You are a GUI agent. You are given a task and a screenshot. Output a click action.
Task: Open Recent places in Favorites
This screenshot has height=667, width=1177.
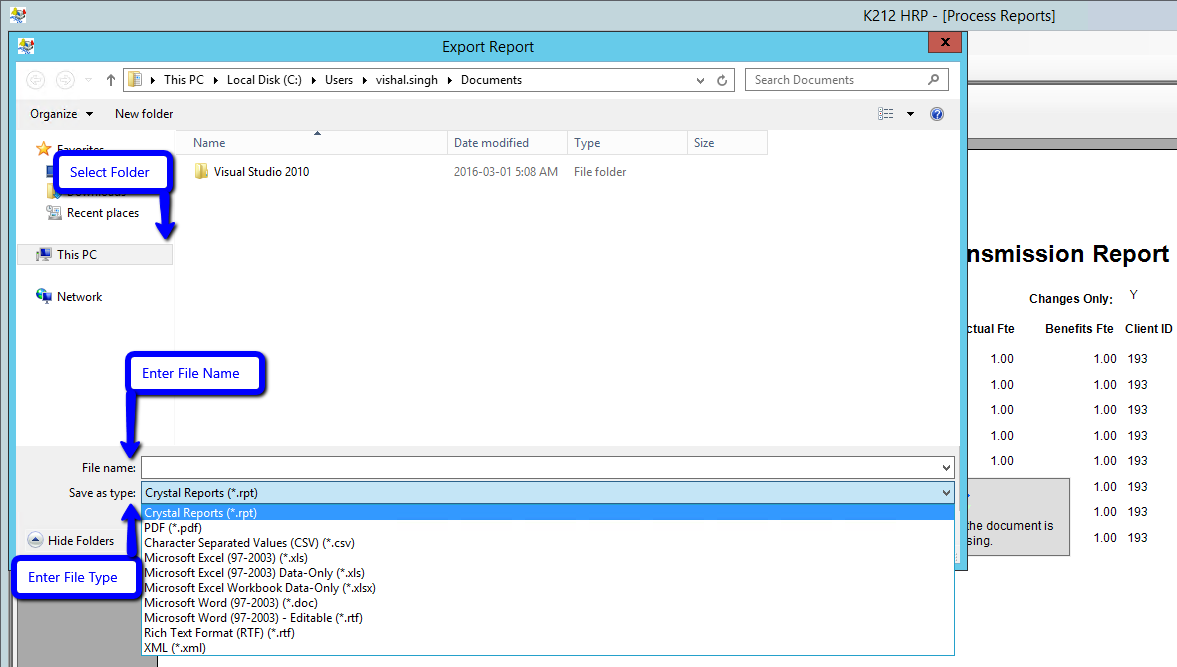tap(102, 213)
